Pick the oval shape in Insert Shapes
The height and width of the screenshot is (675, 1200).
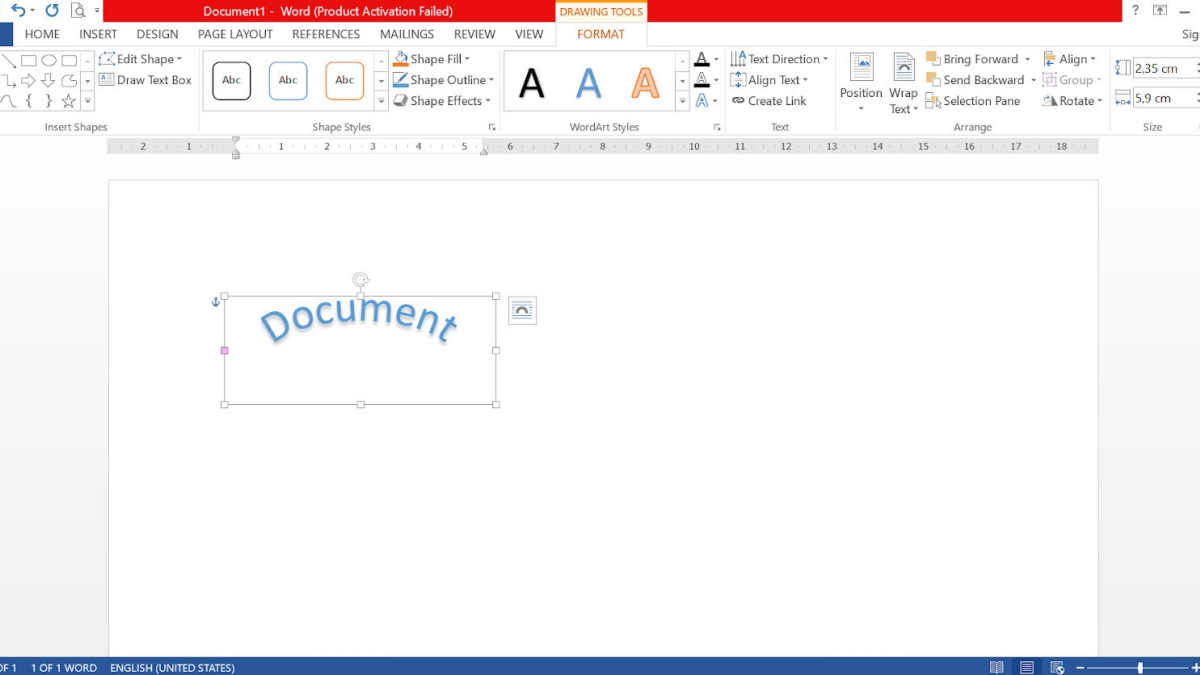click(x=48, y=60)
